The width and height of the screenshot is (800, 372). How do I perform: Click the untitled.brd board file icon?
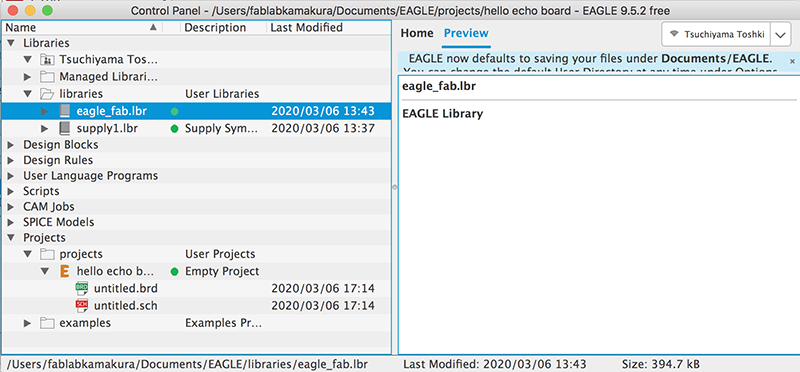pos(82,288)
